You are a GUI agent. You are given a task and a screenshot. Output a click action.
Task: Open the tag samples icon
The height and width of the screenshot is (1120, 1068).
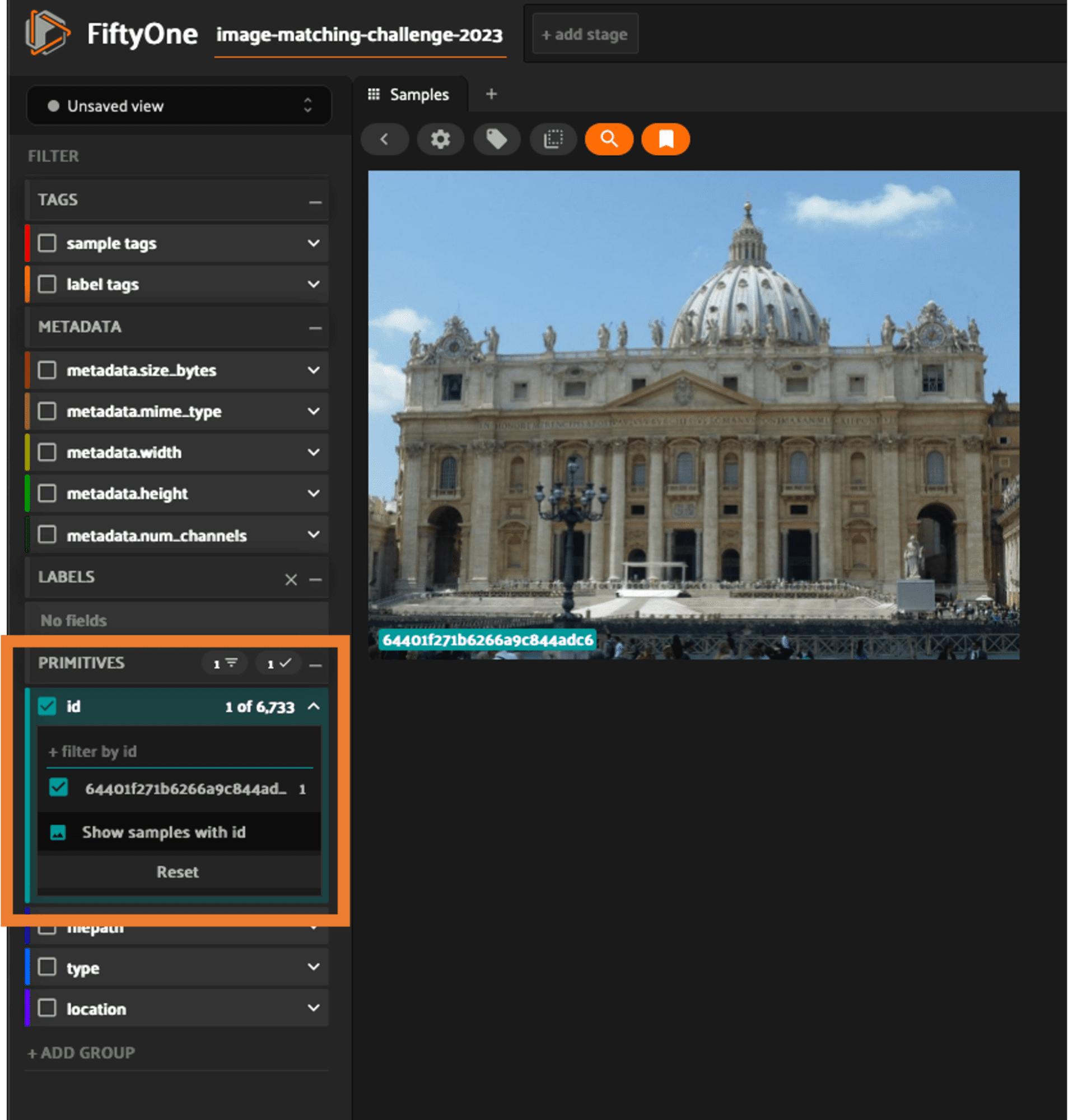(496, 139)
